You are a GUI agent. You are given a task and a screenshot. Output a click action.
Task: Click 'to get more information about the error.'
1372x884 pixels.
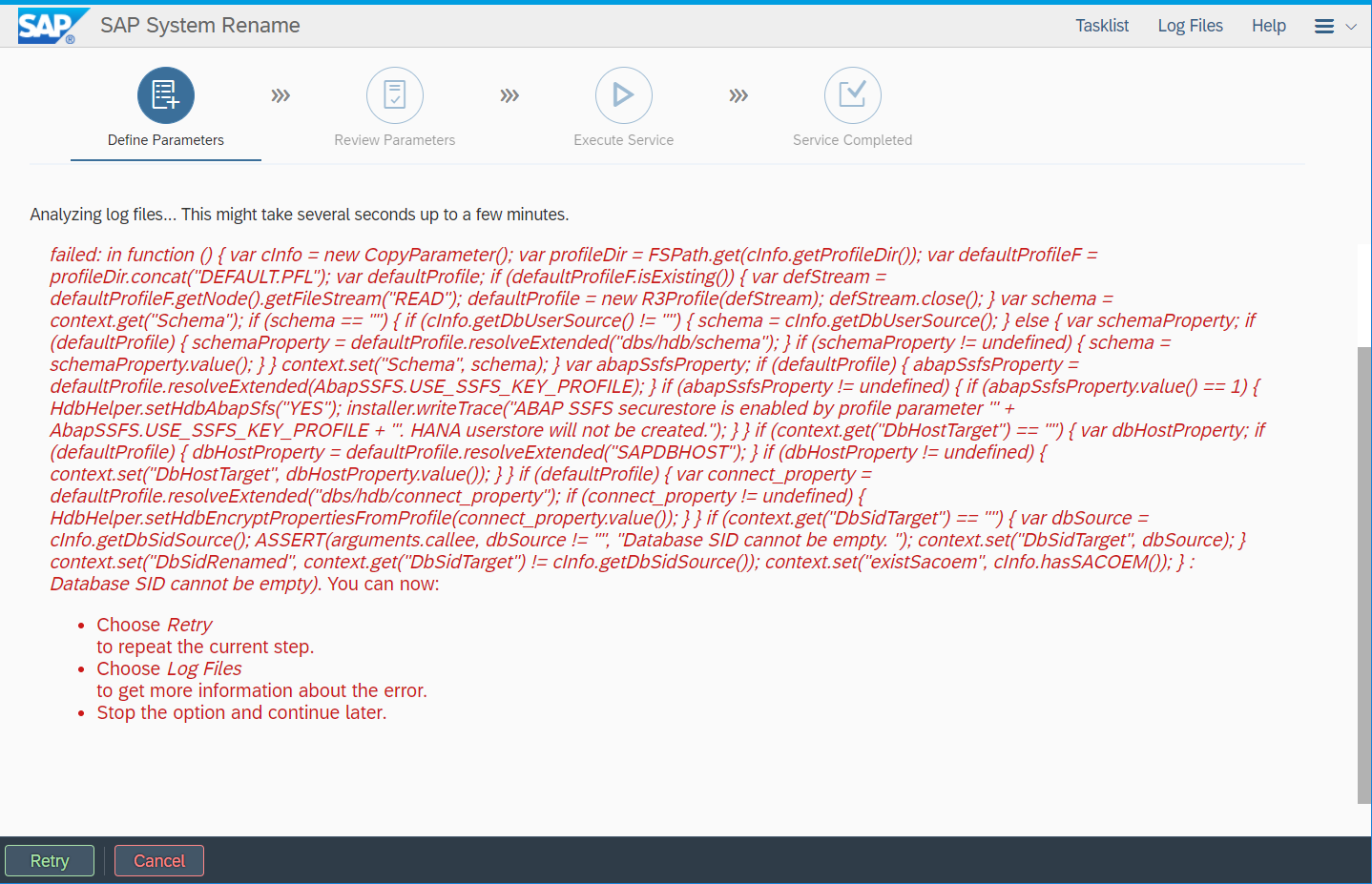(262, 690)
